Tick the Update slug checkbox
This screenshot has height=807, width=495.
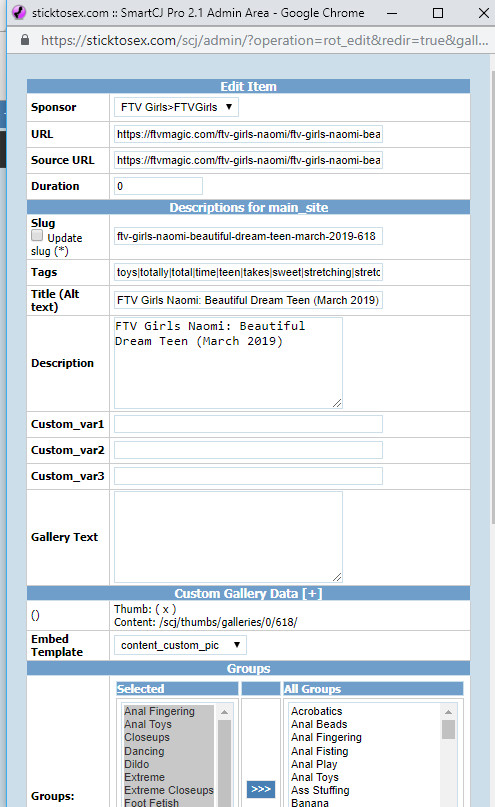click(x=37, y=235)
